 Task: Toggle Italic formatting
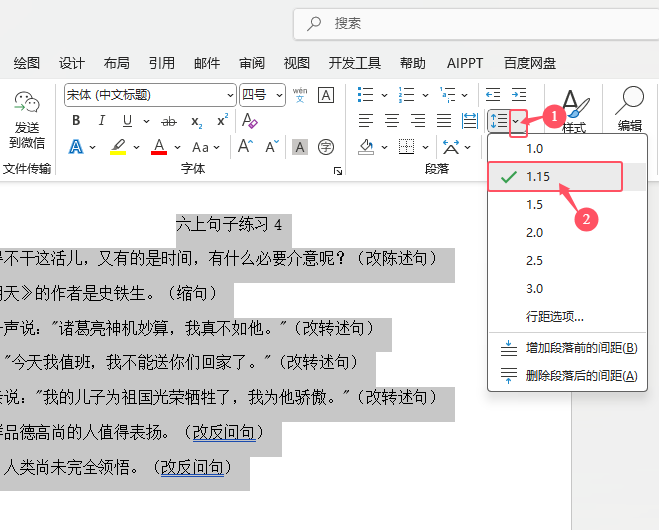click(x=101, y=121)
